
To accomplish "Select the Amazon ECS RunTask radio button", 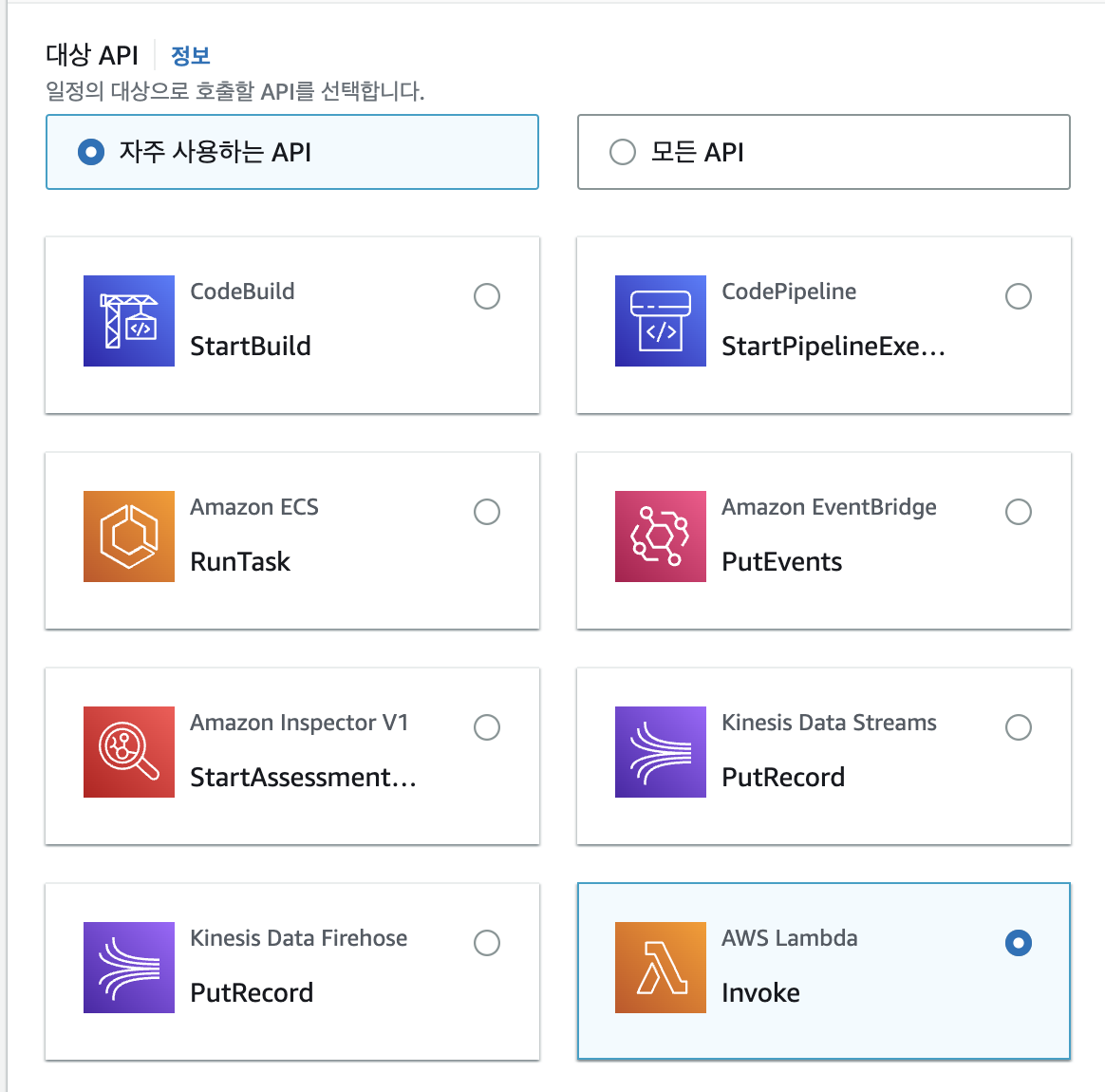I will click(487, 512).
